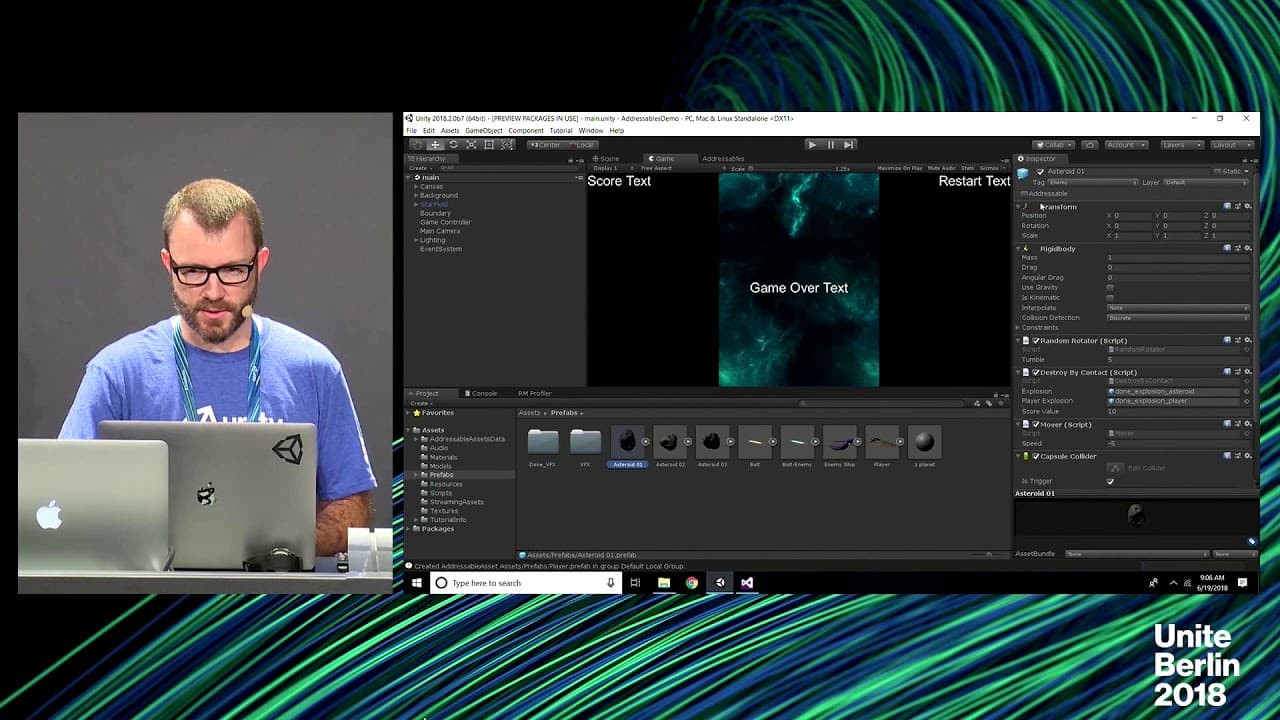The image size is (1280, 720).
Task: Select the Hand tool in Unity toolbar
Action: click(x=417, y=145)
